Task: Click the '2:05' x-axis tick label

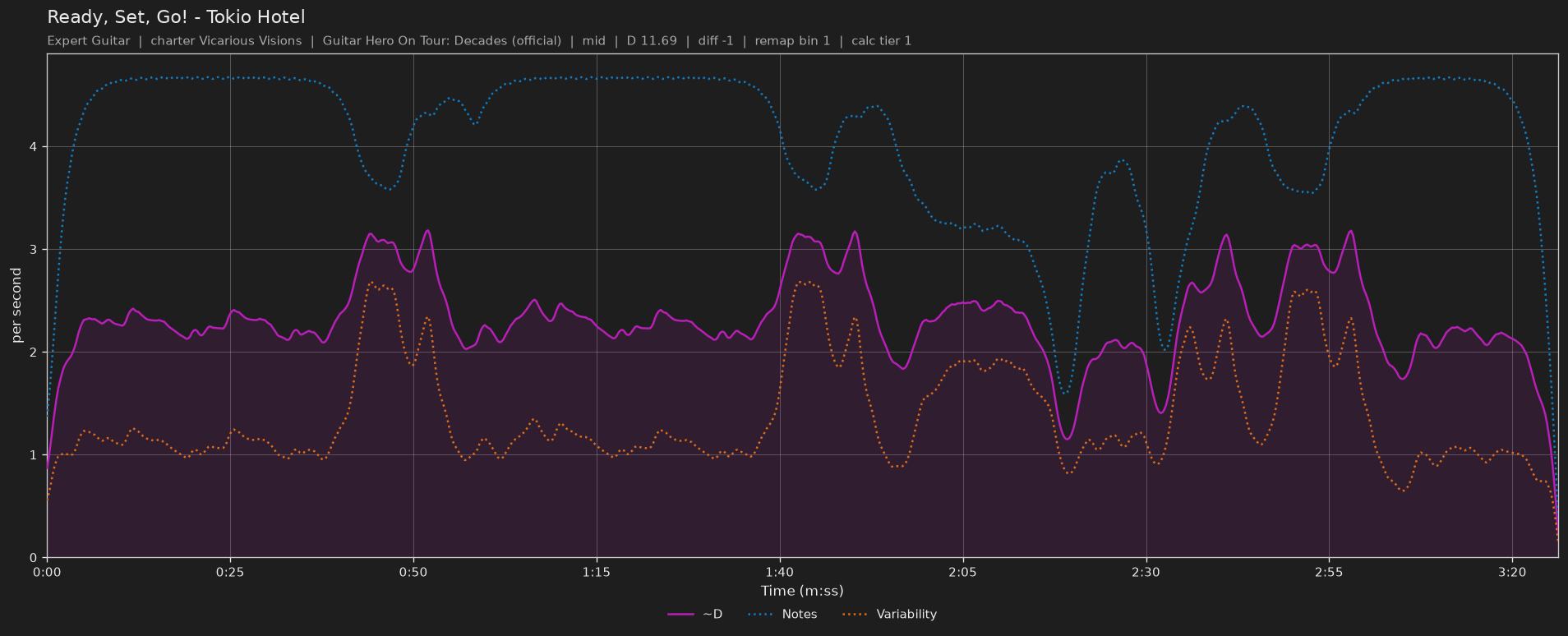Action: 962,572
